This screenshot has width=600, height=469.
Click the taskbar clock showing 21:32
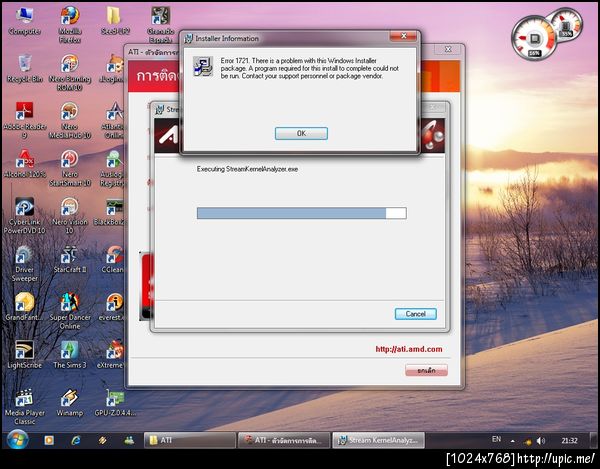569,441
